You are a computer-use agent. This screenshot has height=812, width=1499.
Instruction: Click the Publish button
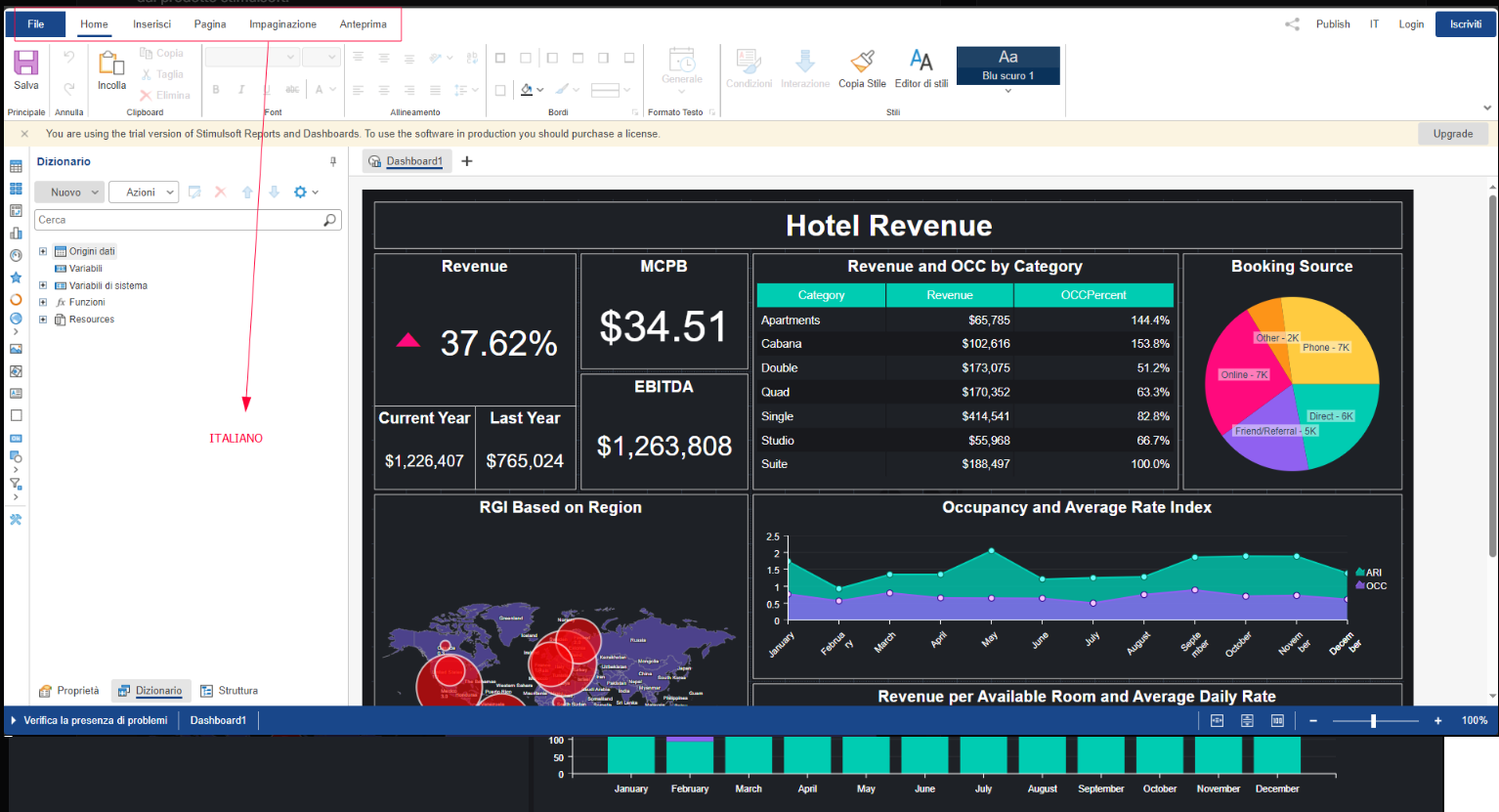(1333, 24)
